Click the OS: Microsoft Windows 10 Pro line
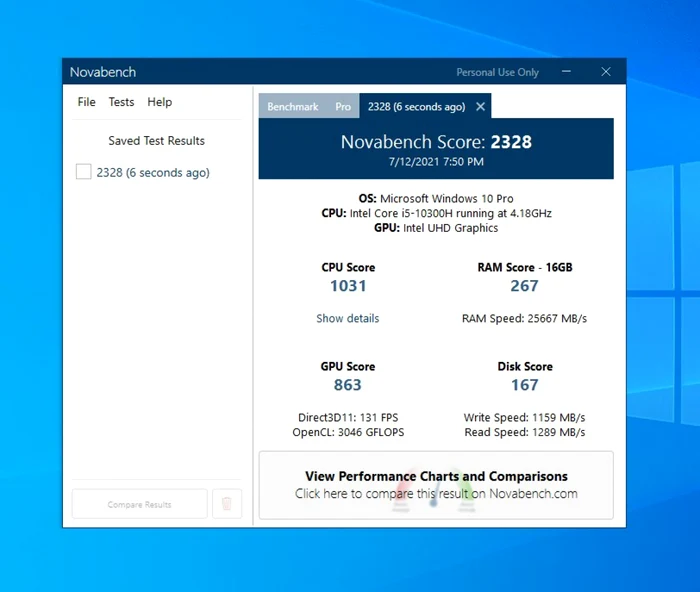 [x=436, y=199]
